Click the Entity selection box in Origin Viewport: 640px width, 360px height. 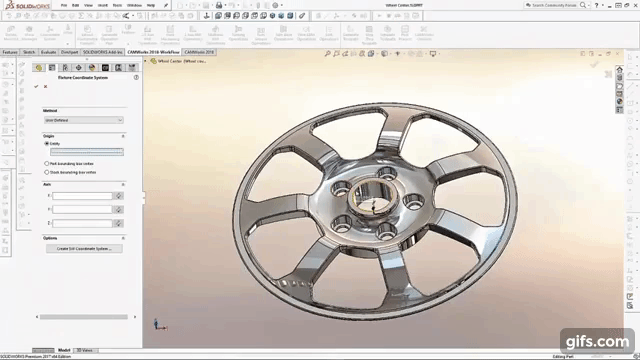click(x=87, y=152)
